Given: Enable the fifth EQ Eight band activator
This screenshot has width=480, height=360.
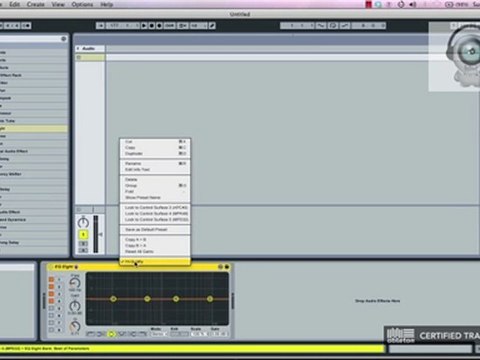Looking at the screenshot, I should pyautogui.click(x=51, y=308).
